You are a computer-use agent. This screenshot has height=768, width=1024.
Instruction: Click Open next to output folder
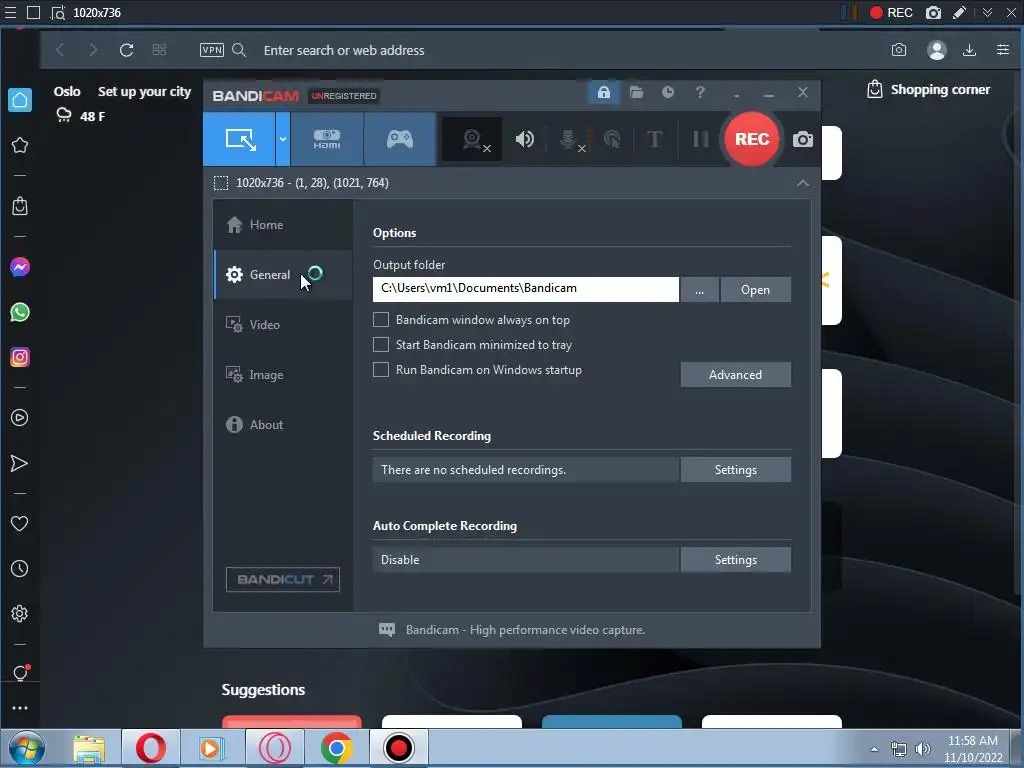[756, 289]
